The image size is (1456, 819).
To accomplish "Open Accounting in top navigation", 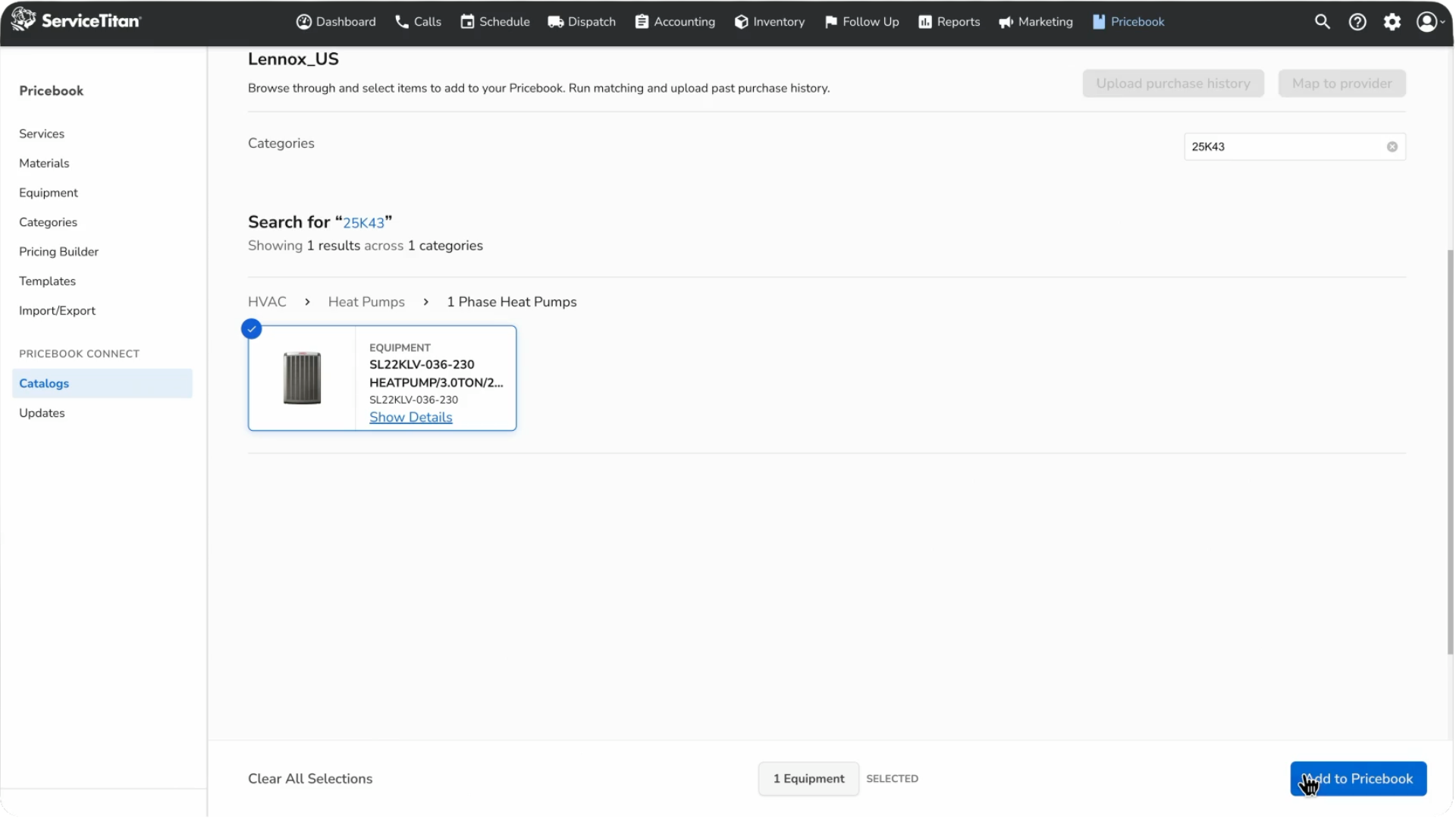I will pyautogui.click(x=675, y=22).
